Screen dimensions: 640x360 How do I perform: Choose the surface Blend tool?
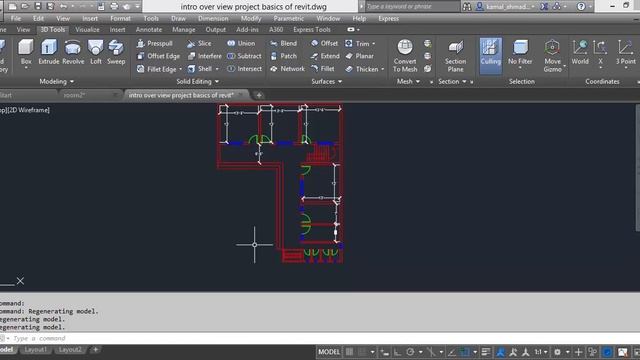pyautogui.click(x=283, y=43)
